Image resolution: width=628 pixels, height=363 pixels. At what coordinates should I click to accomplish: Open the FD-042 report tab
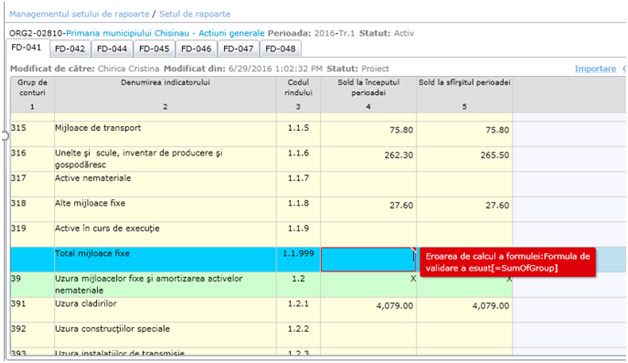70,49
